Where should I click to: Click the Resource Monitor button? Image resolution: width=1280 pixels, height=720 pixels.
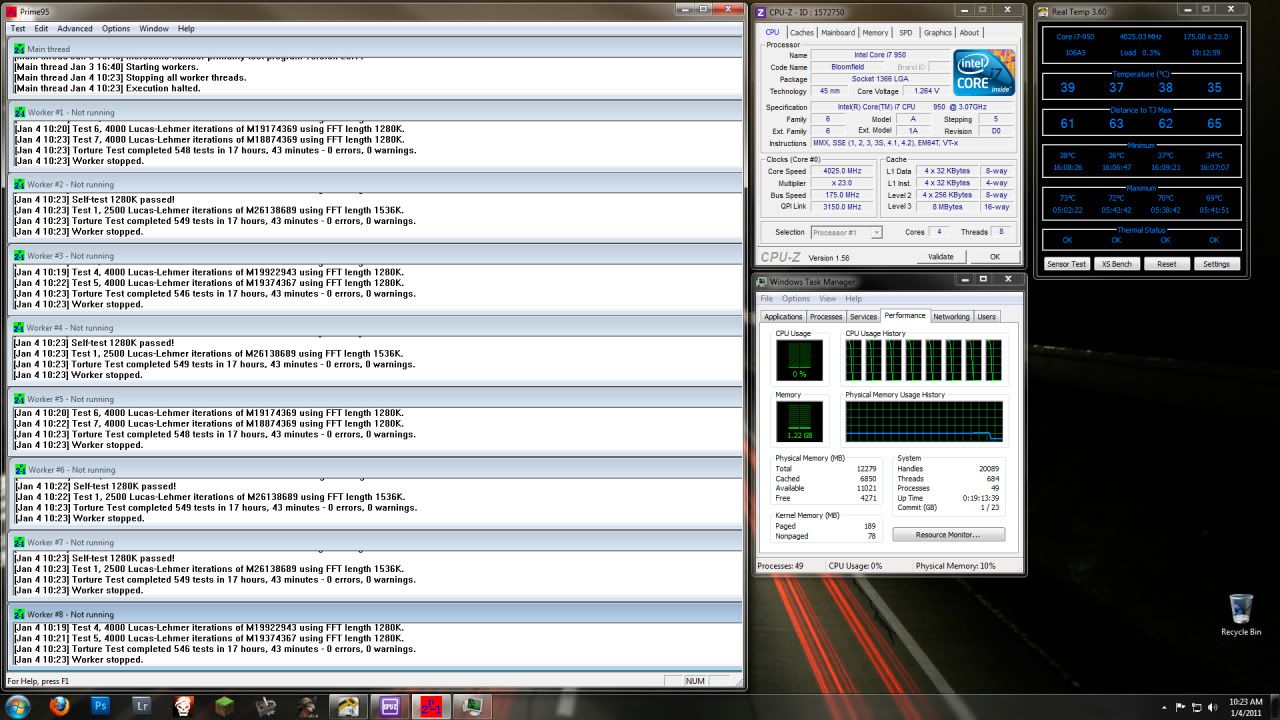(x=947, y=535)
